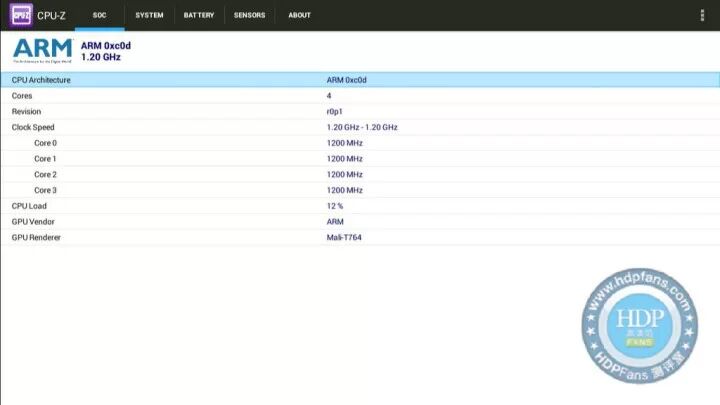Open the ABOUT tab

(x=299, y=15)
